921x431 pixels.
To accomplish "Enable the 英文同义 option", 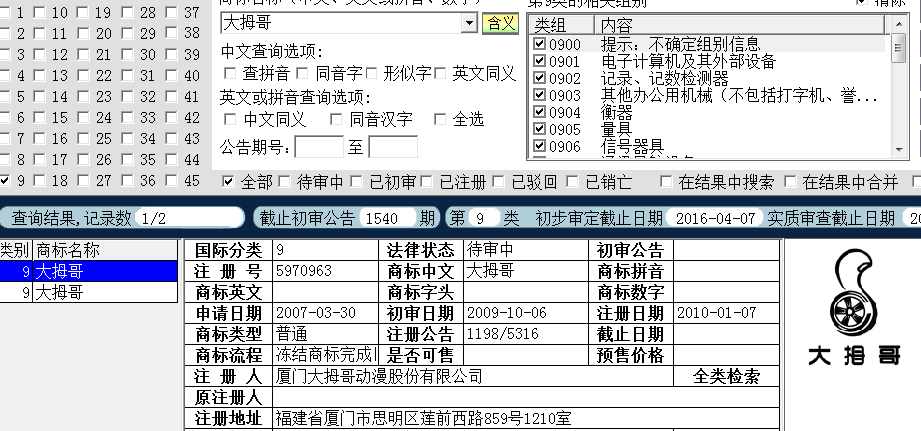I will click(441, 73).
